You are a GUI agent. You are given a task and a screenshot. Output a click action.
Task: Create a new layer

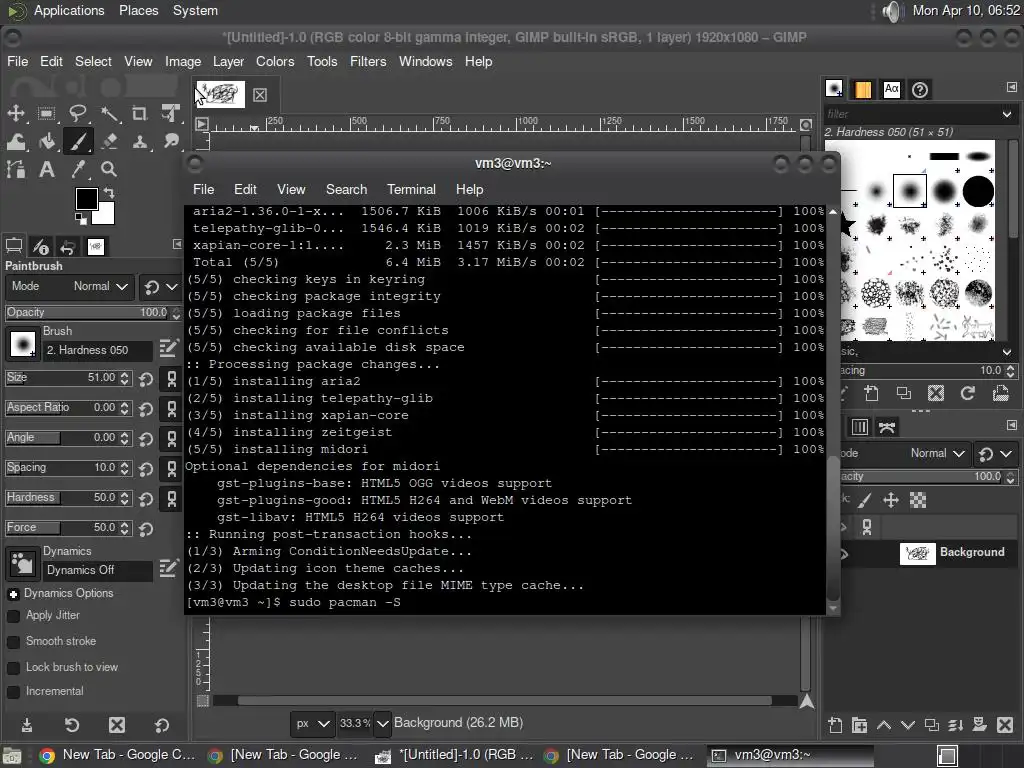835,725
